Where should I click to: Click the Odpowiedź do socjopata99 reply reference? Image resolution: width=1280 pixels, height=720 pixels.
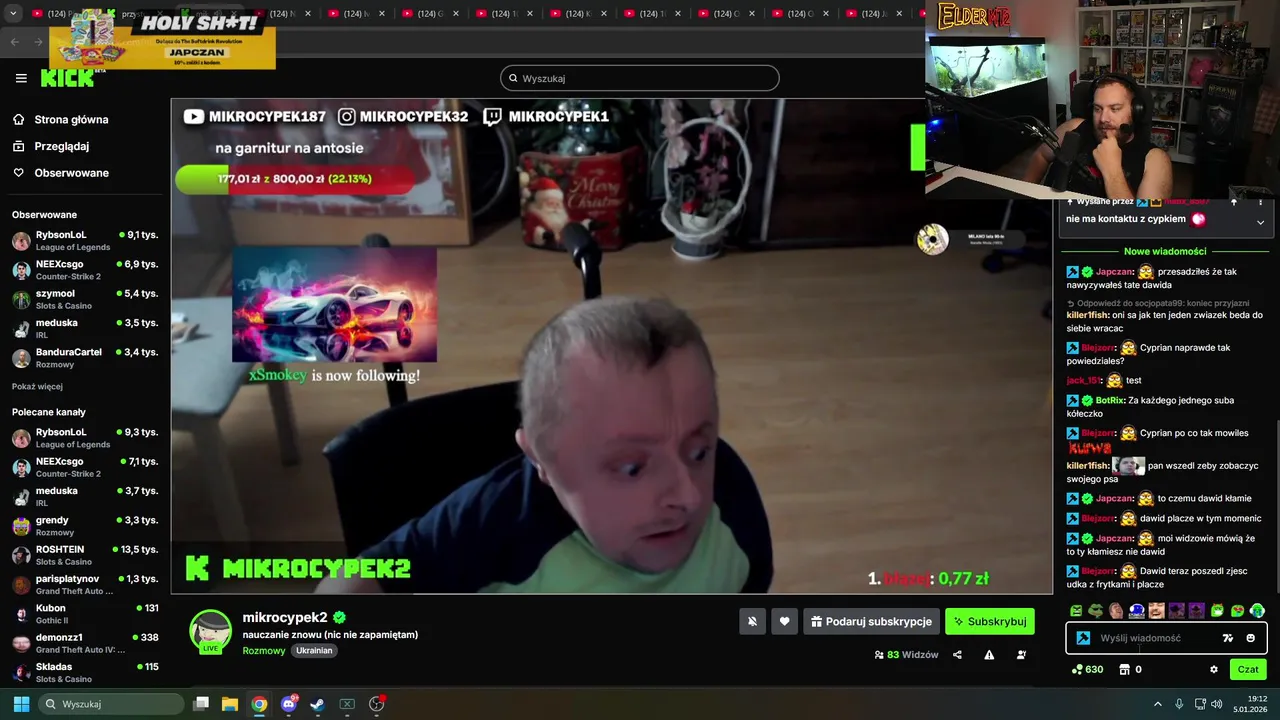1158,303
